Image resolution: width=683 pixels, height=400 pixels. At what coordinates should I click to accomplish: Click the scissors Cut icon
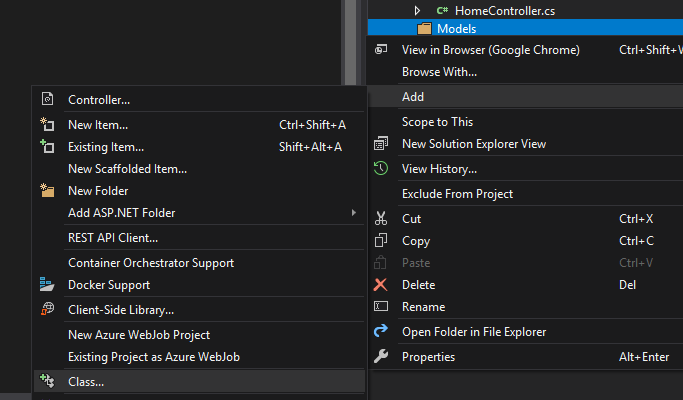click(x=381, y=218)
